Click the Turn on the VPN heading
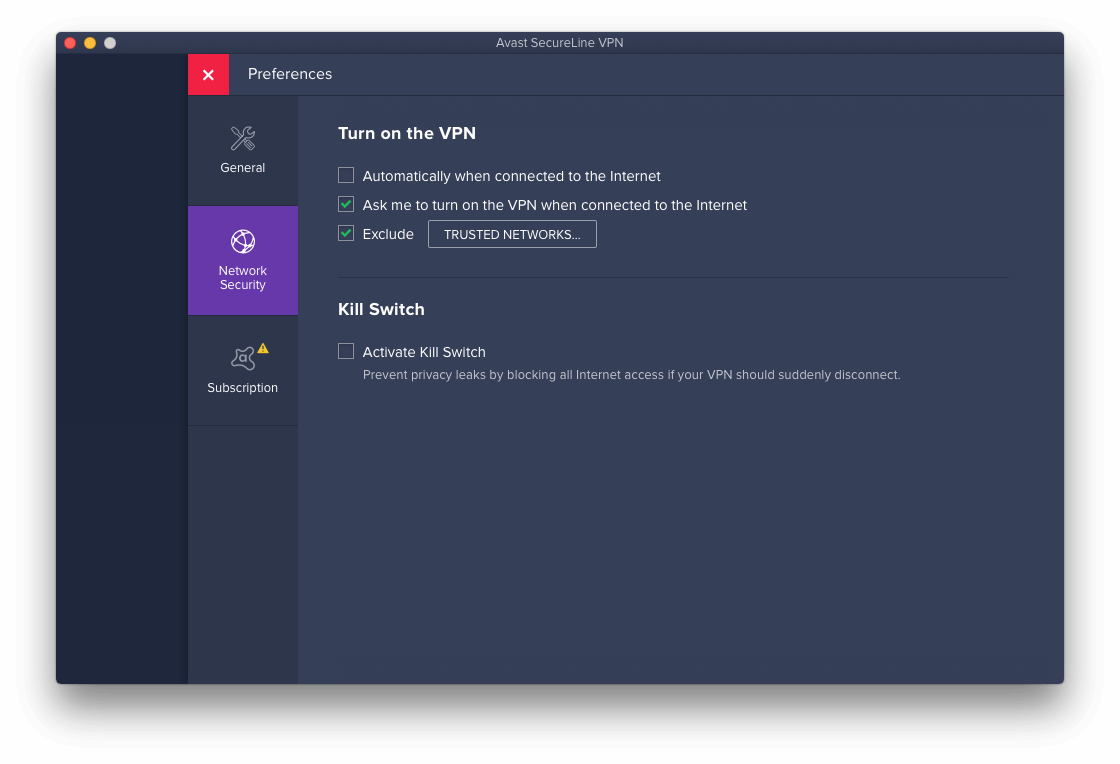 407,134
